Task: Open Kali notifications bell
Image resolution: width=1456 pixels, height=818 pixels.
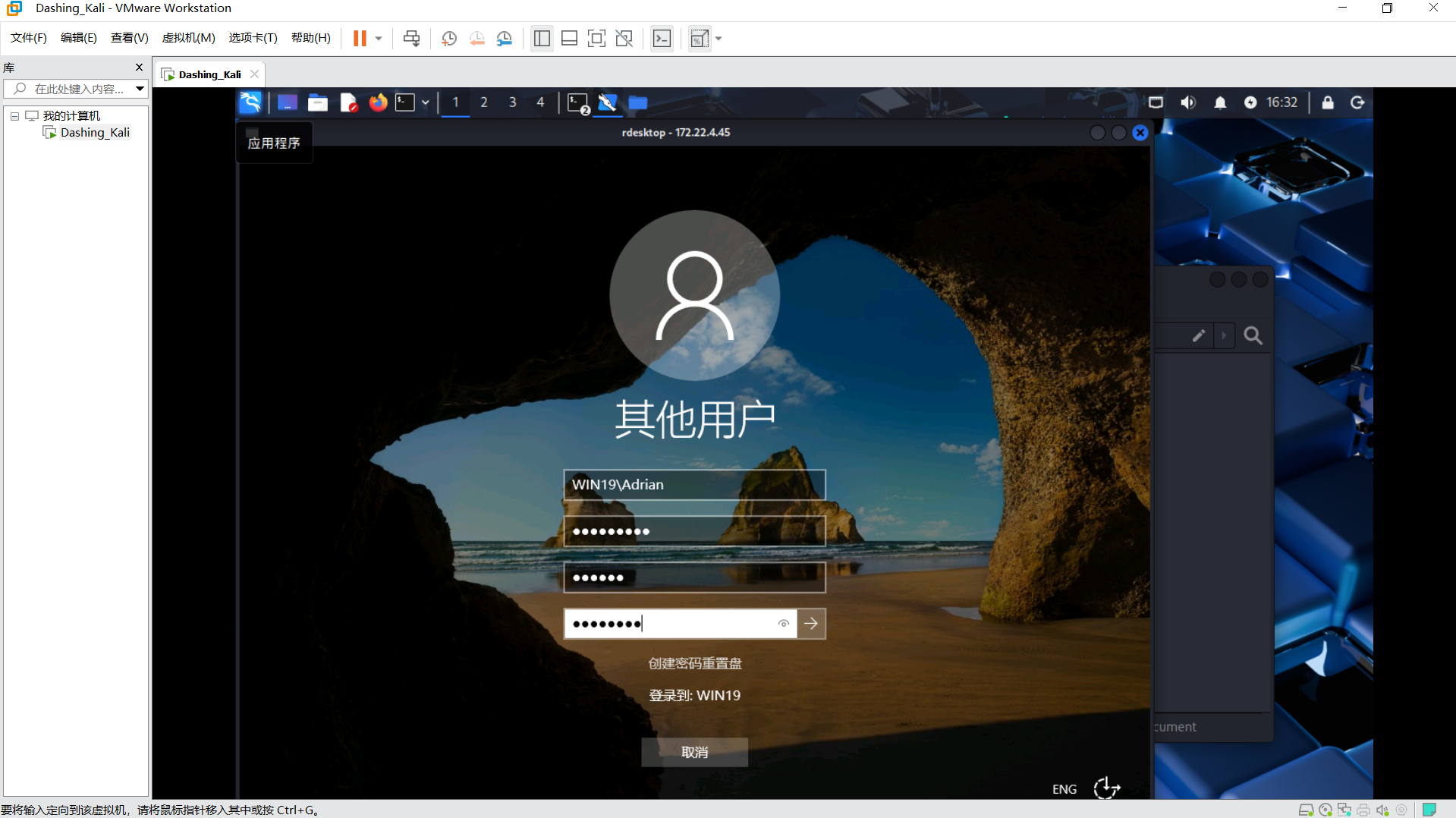Action: coord(1220,102)
